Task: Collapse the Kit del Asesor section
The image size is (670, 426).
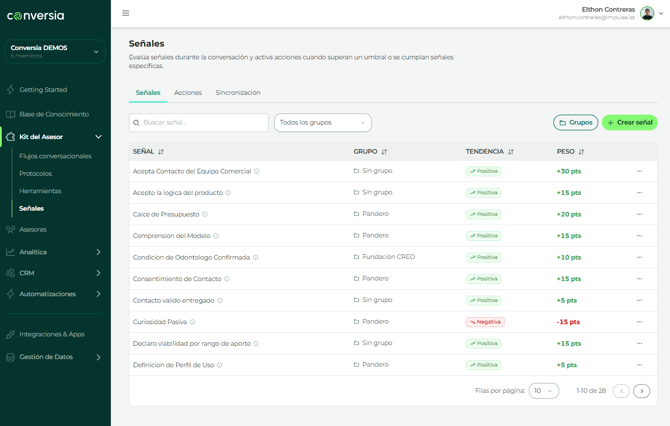Action: coord(98,137)
